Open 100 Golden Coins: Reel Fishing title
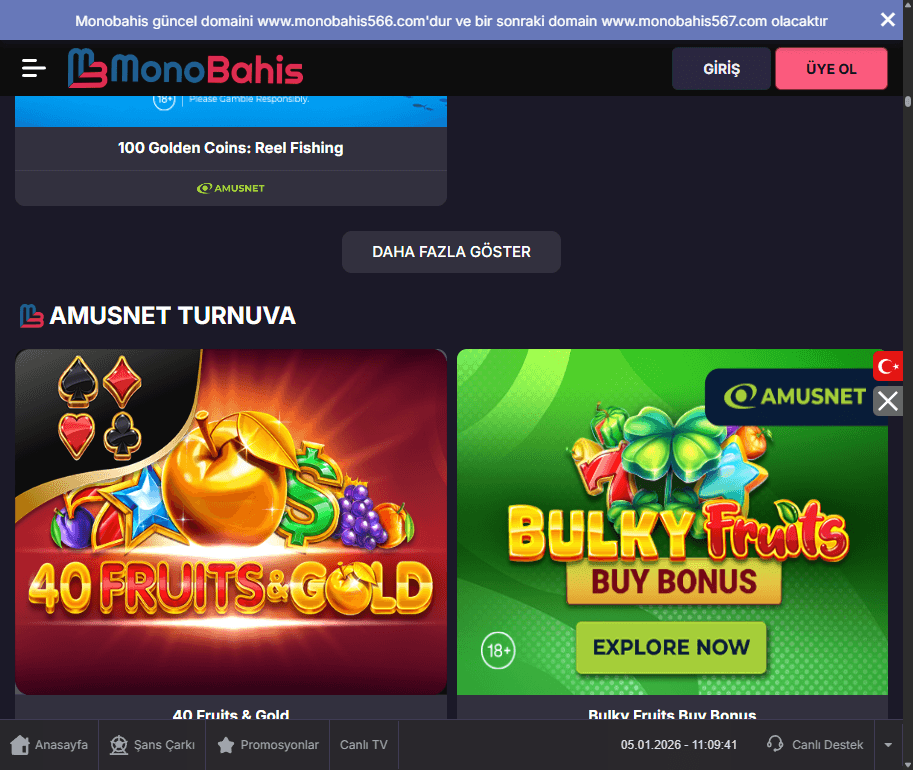Screen dimensions: 913x770 [x=231, y=148]
